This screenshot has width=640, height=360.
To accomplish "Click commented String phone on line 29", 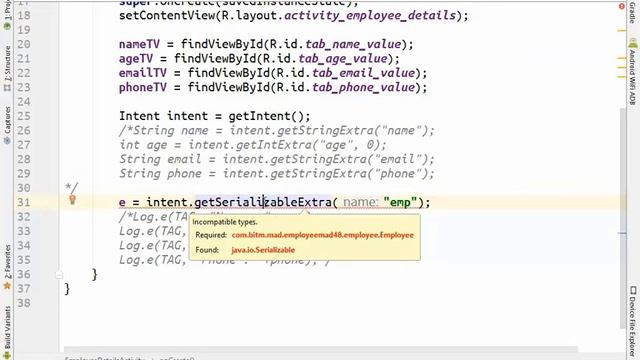I will click(160, 173).
